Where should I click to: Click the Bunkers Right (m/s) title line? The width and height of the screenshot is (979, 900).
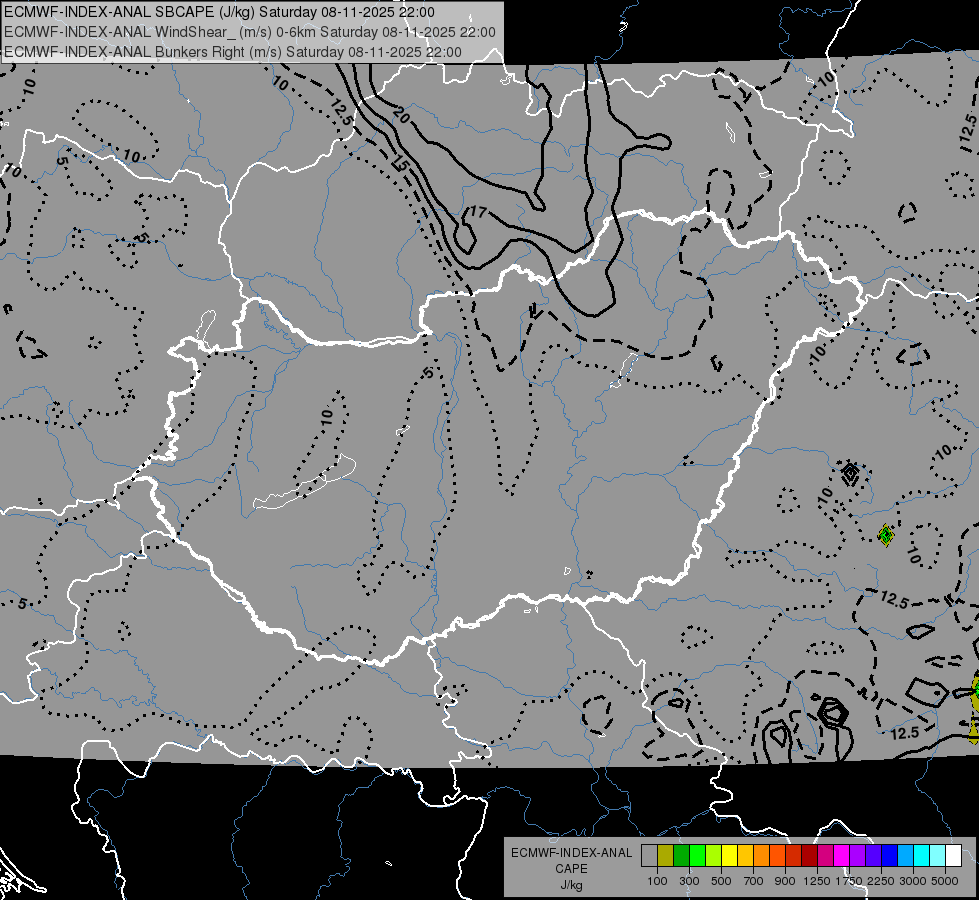point(233,52)
